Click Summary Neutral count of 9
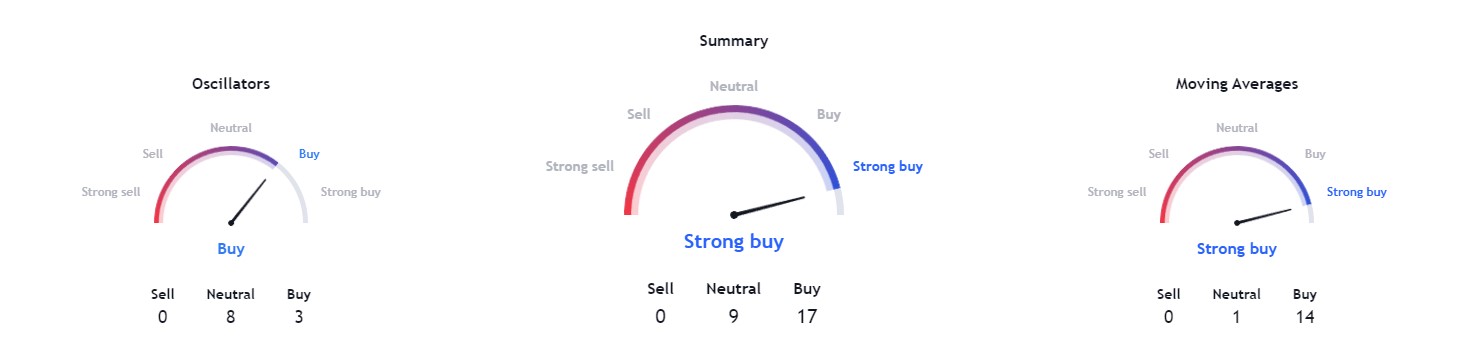Screen dimensions: 1460x362 pos(734,317)
